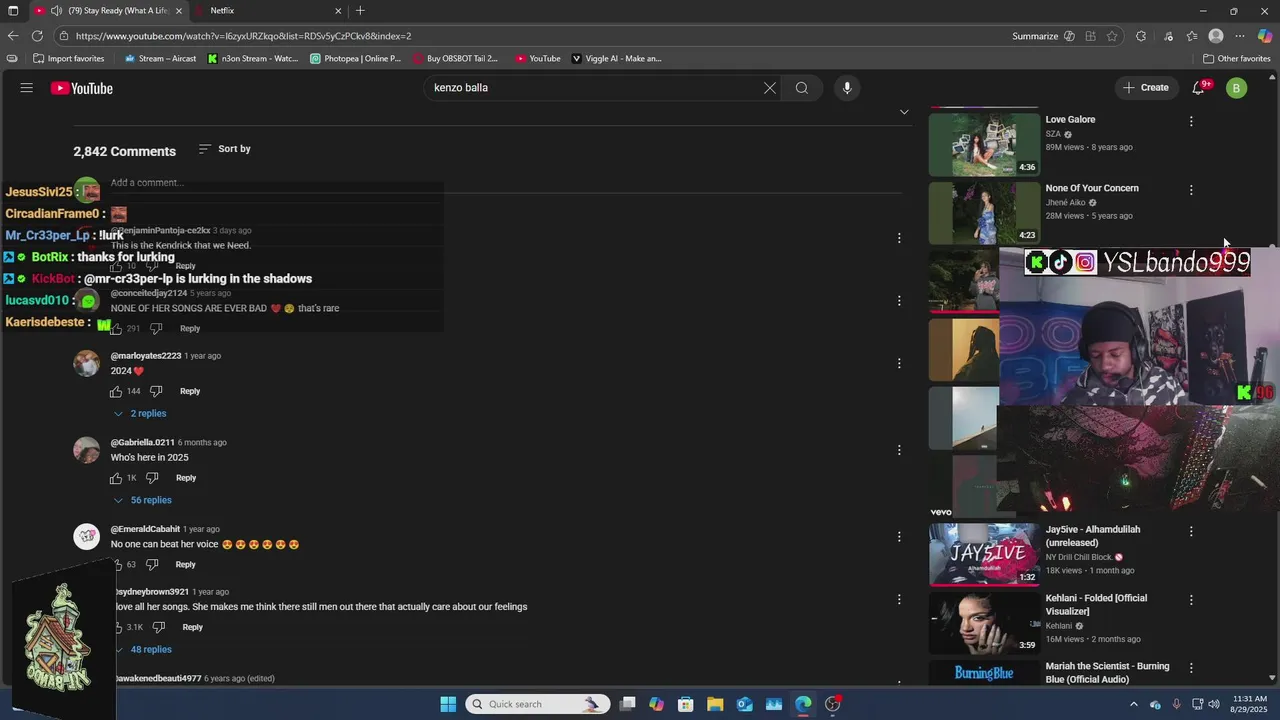Open the Other favorites folder
1280x720 pixels.
tap(1236, 58)
